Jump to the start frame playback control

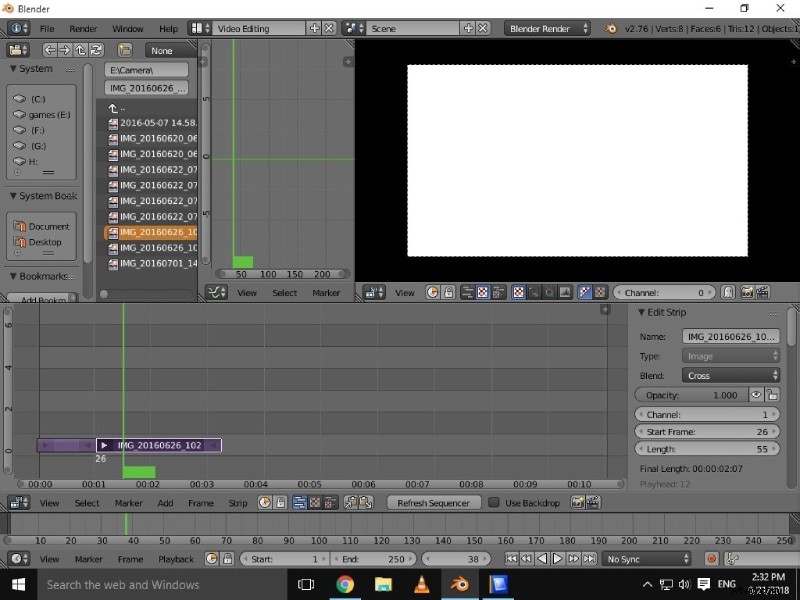[x=512, y=559]
